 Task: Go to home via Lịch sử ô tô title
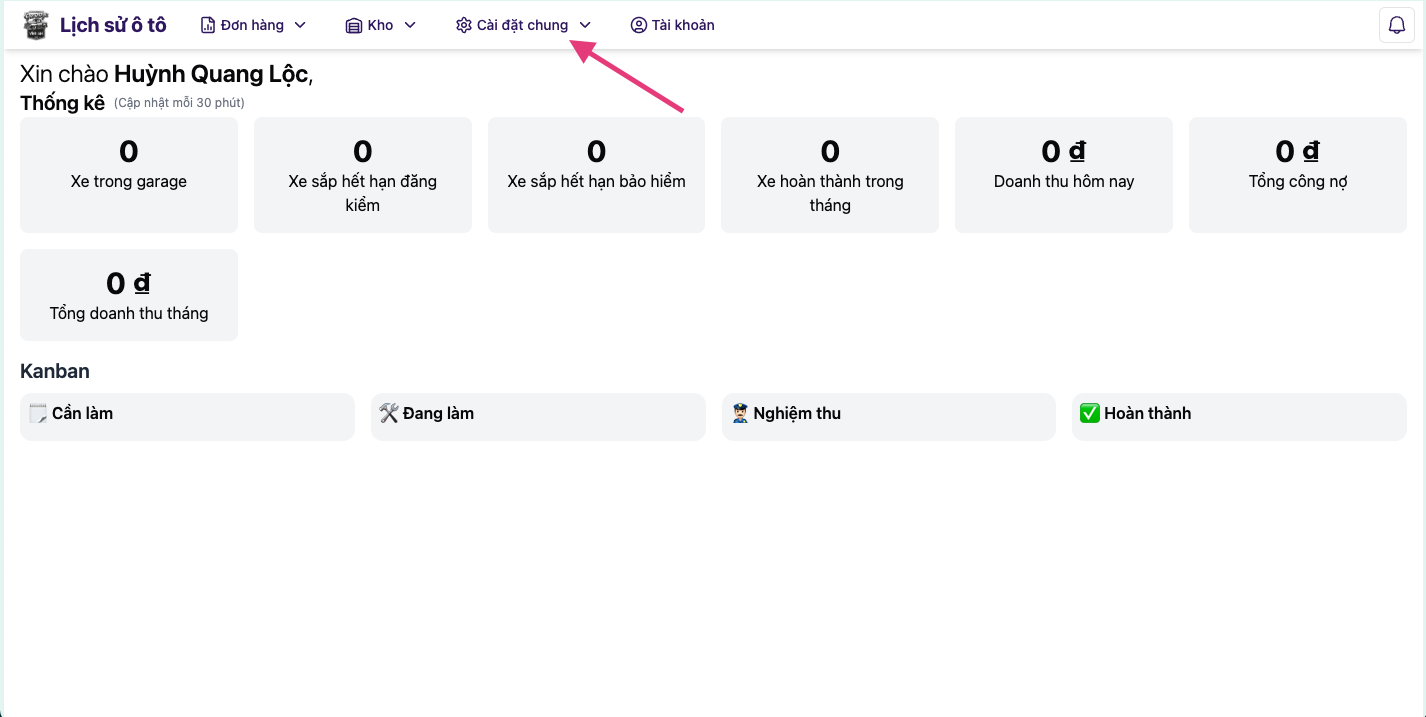coord(113,25)
